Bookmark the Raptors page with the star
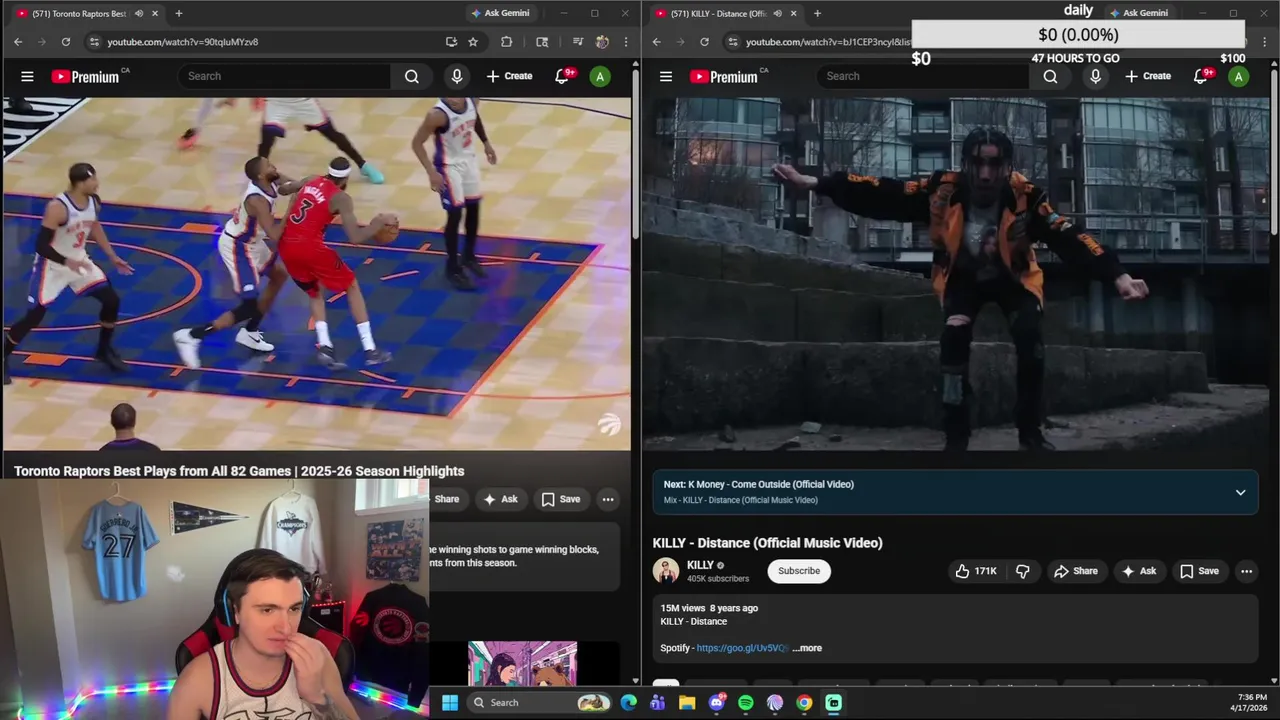 pyautogui.click(x=473, y=42)
